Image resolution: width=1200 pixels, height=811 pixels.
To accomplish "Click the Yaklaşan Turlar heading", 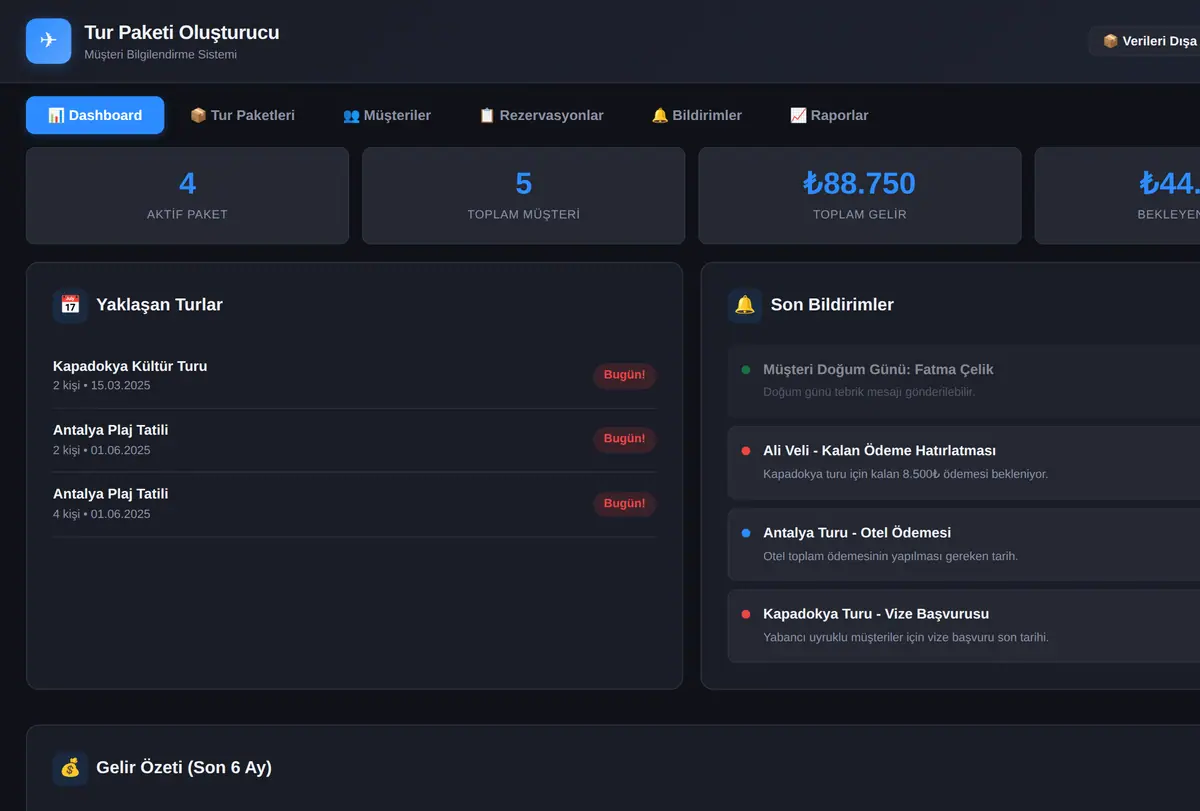I will pos(159,305).
